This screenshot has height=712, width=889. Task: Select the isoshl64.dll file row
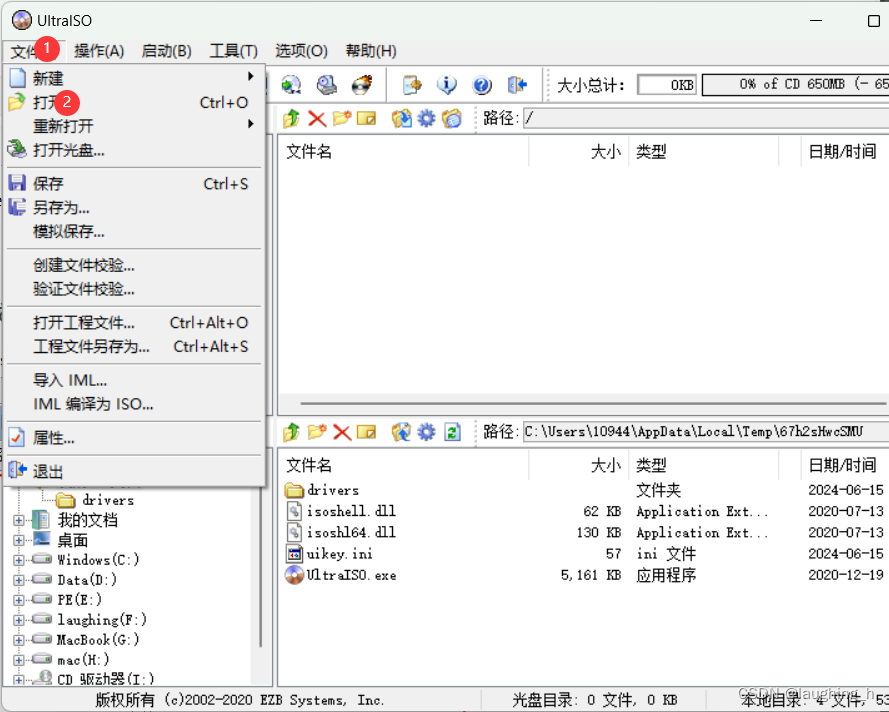[x=584, y=532]
